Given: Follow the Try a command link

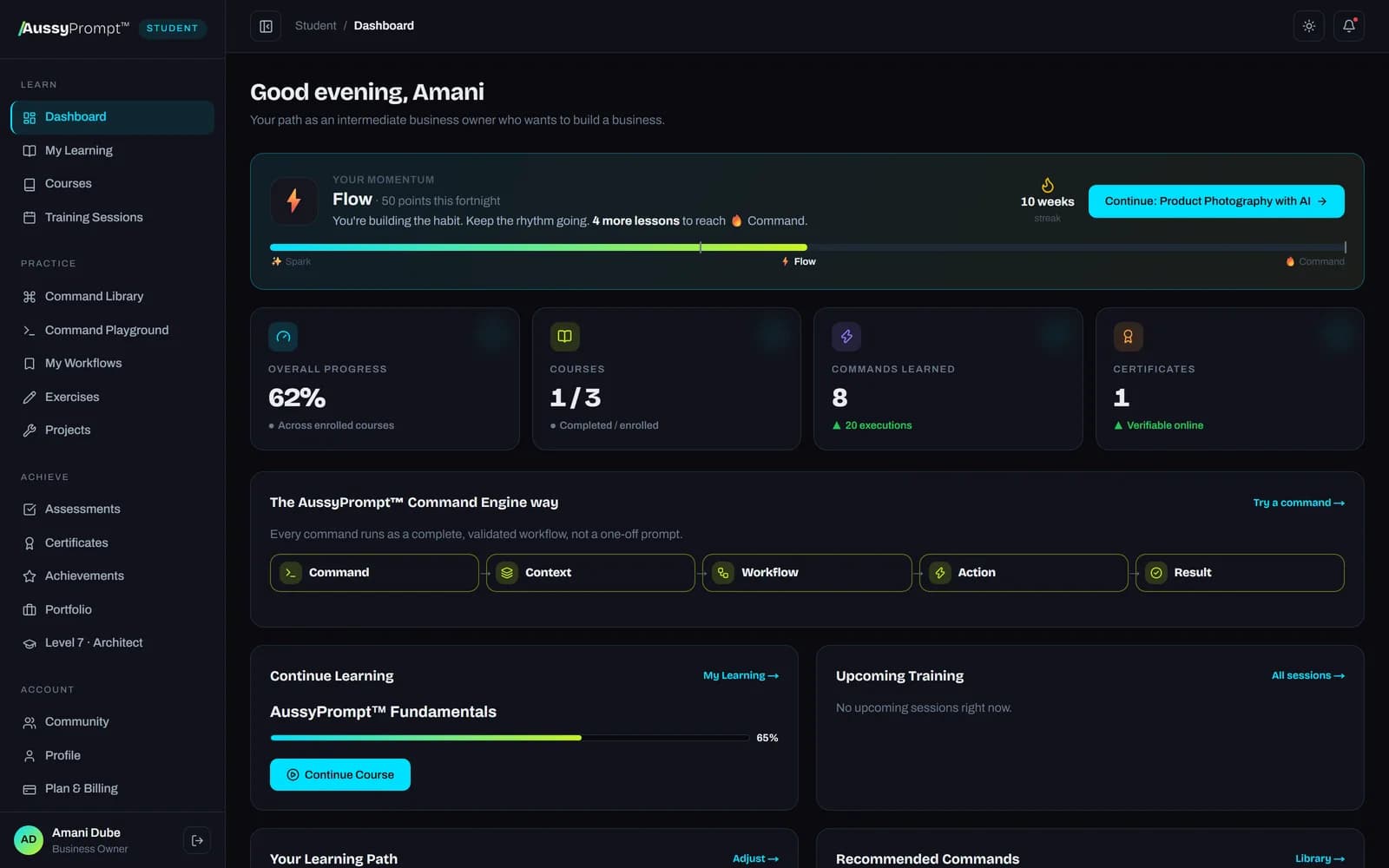Looking at the screenshot, I should coord(1299,503).
